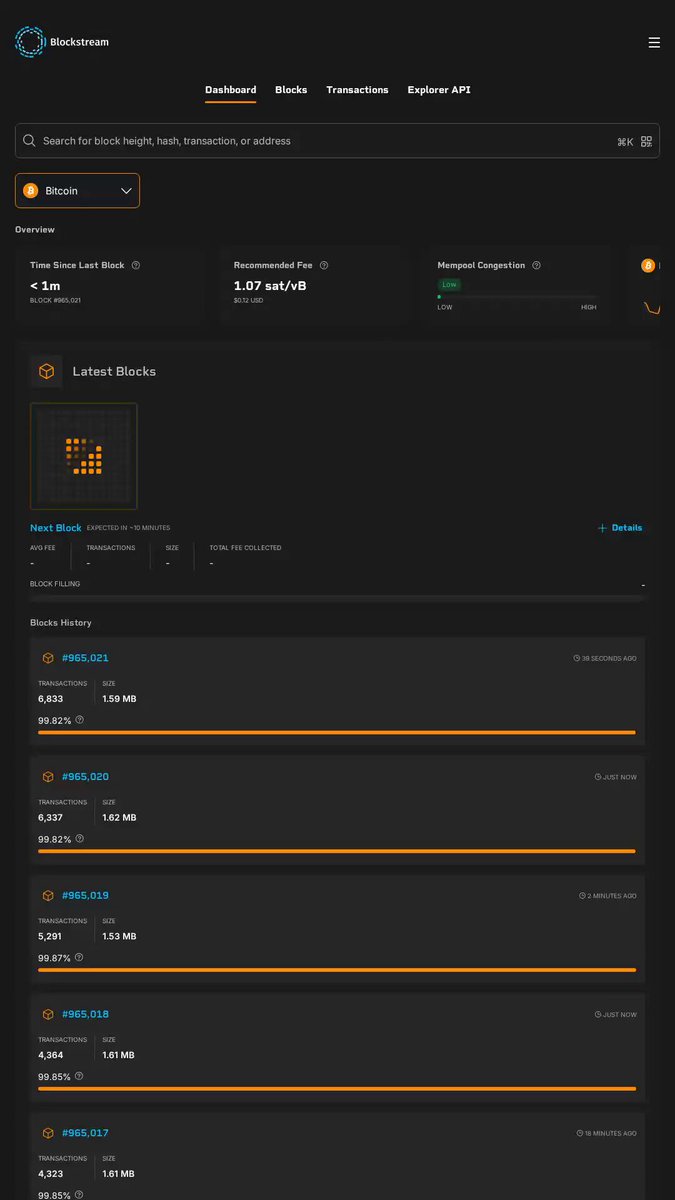Click the cube icon for block #965,021
This screenshot has width=675, height=1200.
(48, 658)
